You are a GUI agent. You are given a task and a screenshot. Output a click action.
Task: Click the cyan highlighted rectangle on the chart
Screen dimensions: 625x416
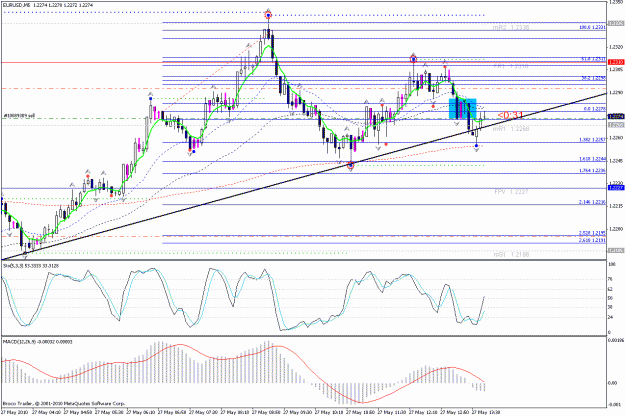[x=462, y=108]
